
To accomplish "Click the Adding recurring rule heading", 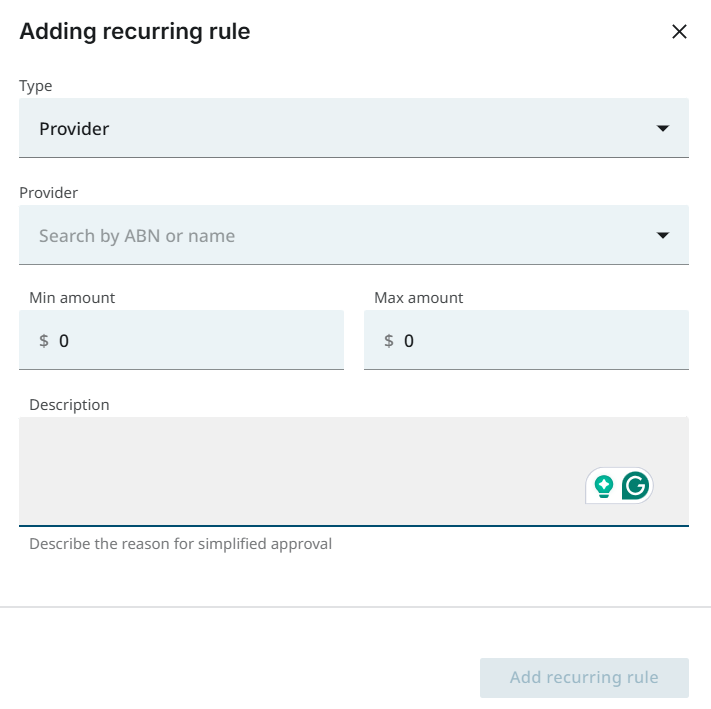I will point(135,32).
